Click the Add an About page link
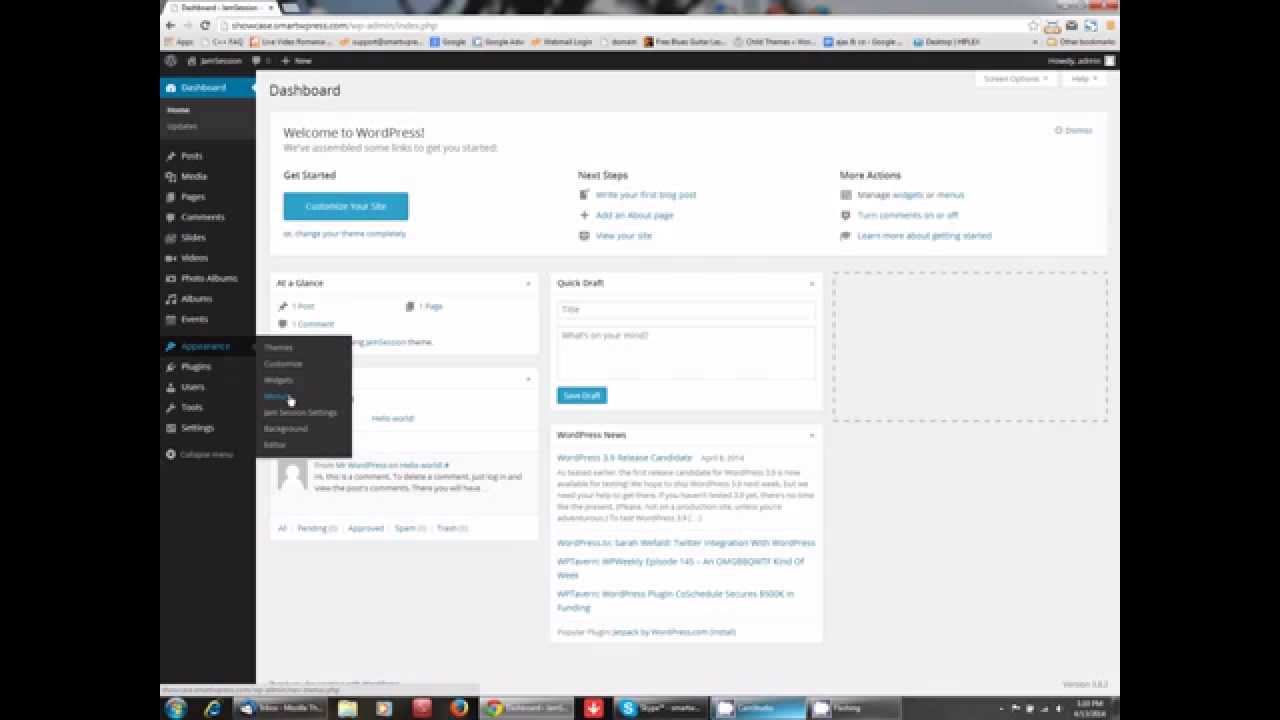Screen dimensions: 1280x720 (635, 215)
